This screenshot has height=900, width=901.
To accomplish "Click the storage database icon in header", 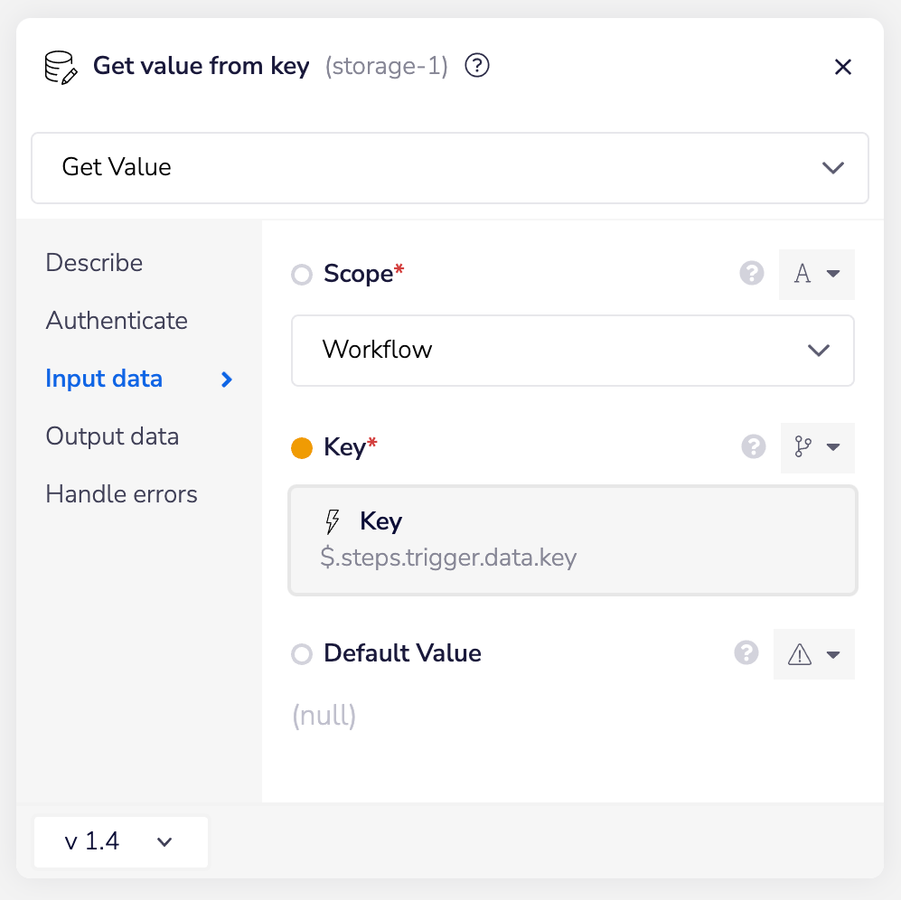I will [x=61, y=67].
